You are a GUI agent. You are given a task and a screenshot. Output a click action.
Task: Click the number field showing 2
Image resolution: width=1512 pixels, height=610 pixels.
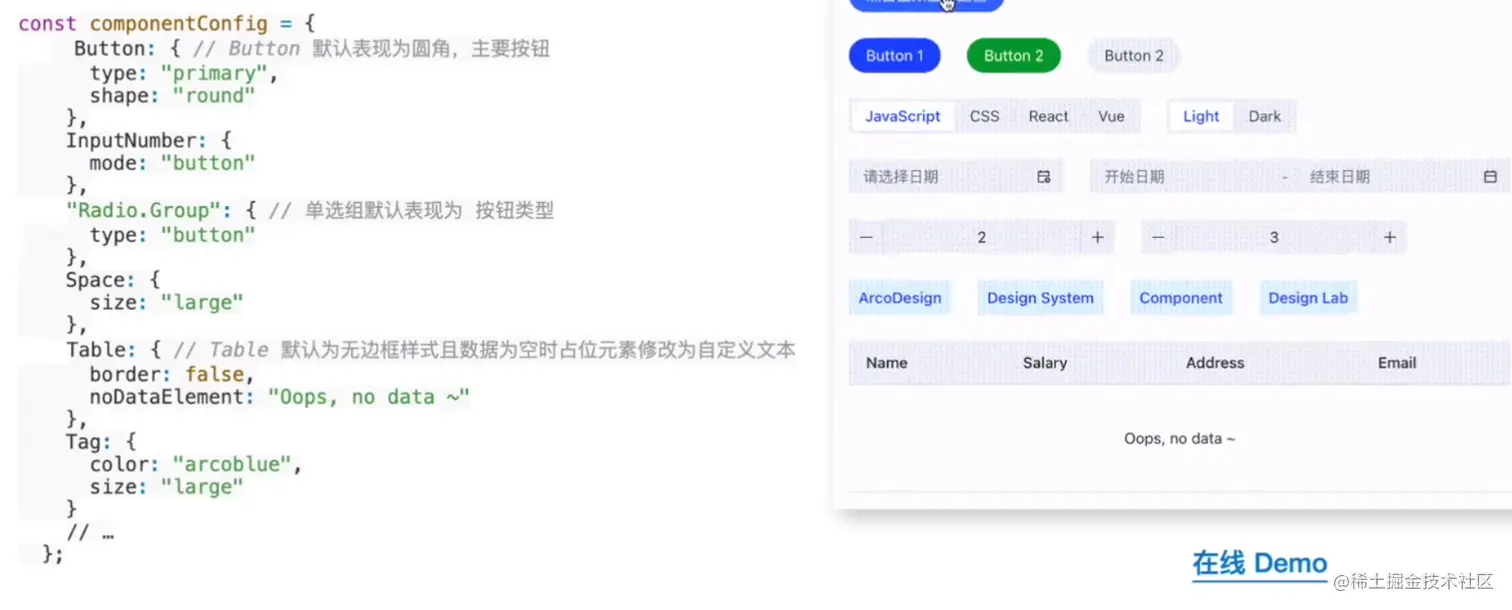[982, 237]
